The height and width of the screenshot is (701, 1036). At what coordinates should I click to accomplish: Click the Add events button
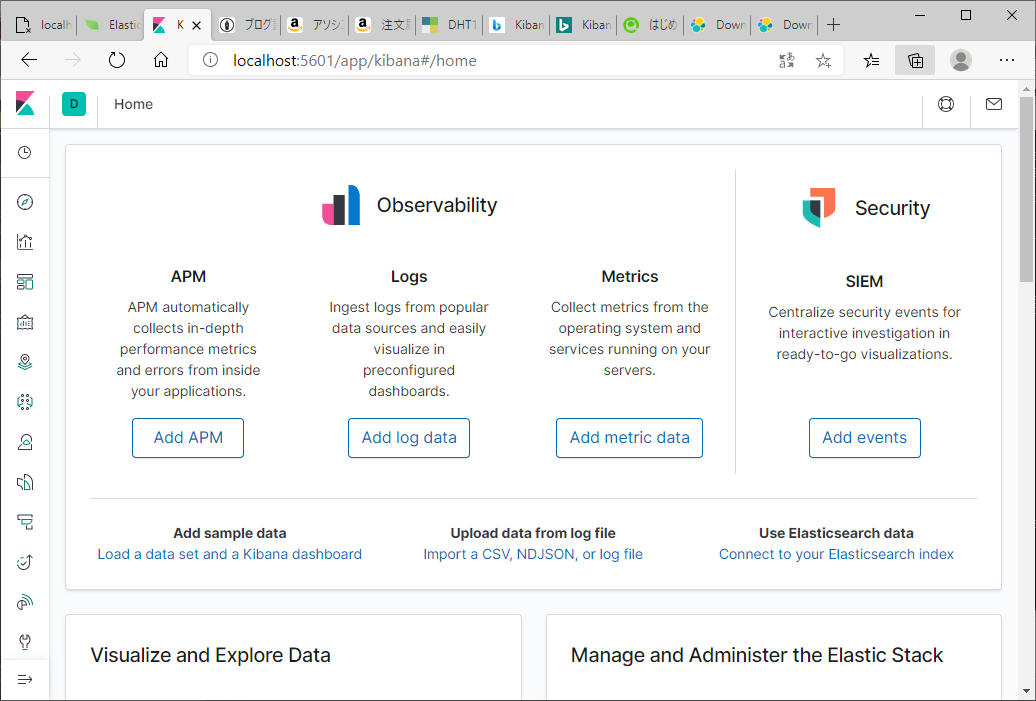(x=864, y=437)
